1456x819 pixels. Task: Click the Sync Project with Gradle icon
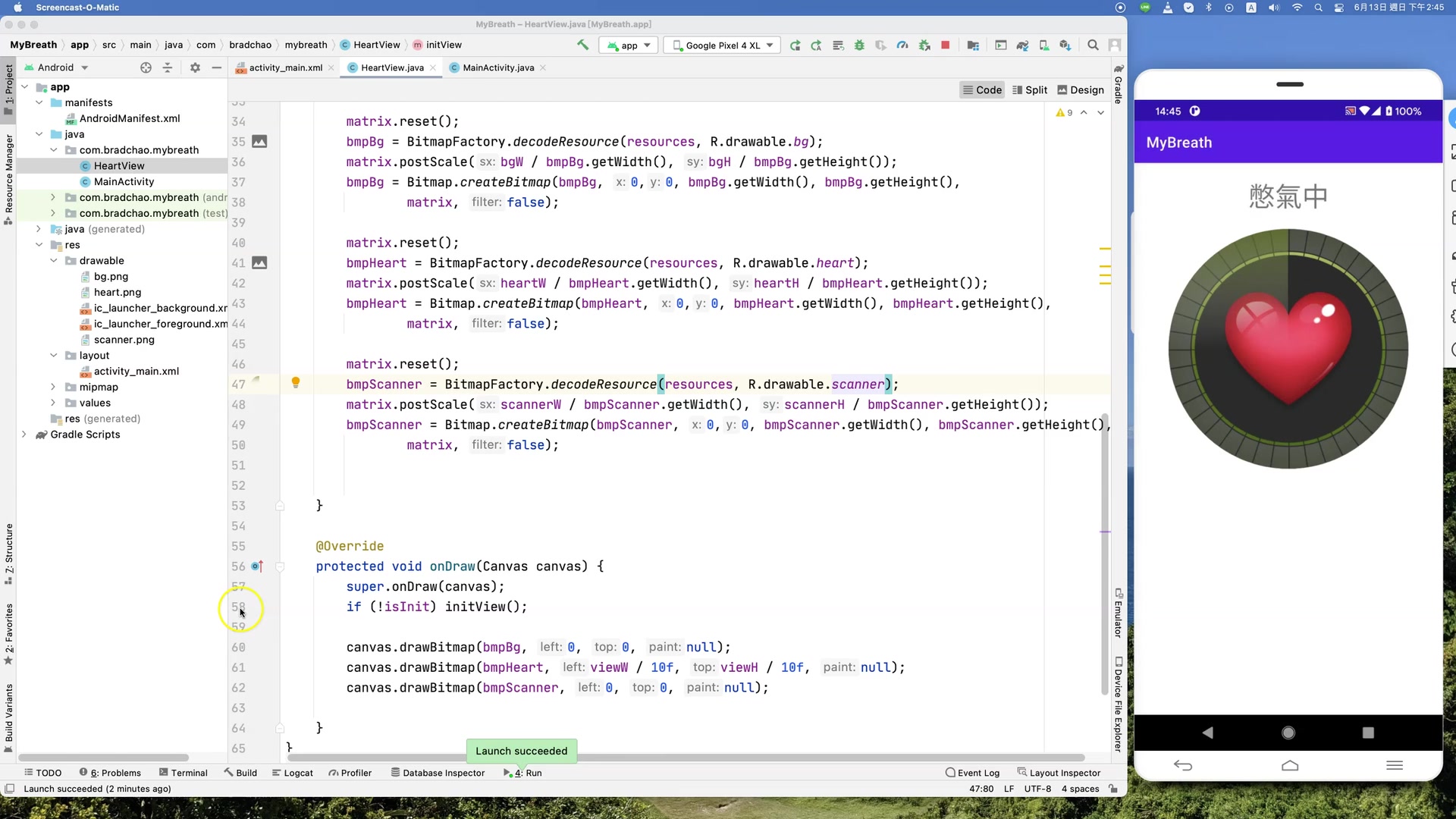point(1022,45)
